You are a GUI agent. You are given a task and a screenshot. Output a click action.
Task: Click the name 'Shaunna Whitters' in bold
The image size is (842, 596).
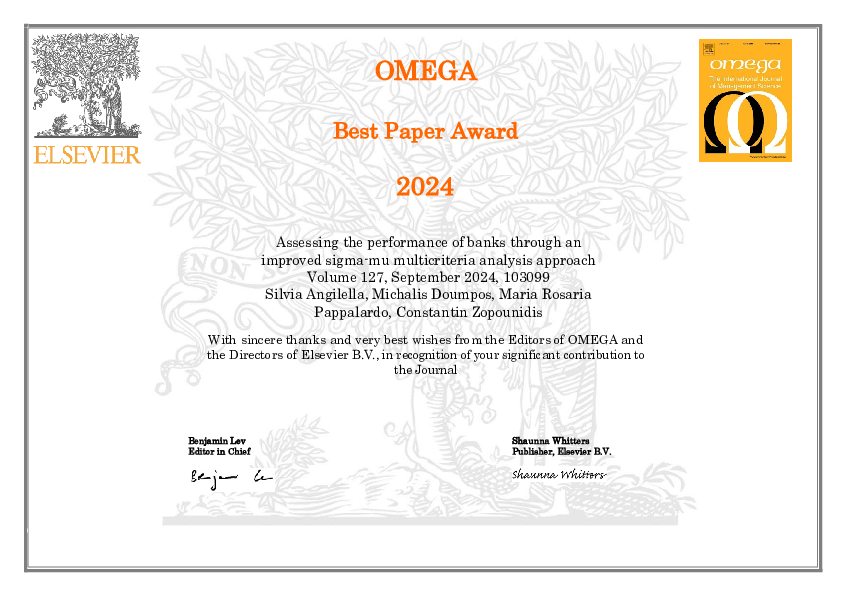point(550,441)
